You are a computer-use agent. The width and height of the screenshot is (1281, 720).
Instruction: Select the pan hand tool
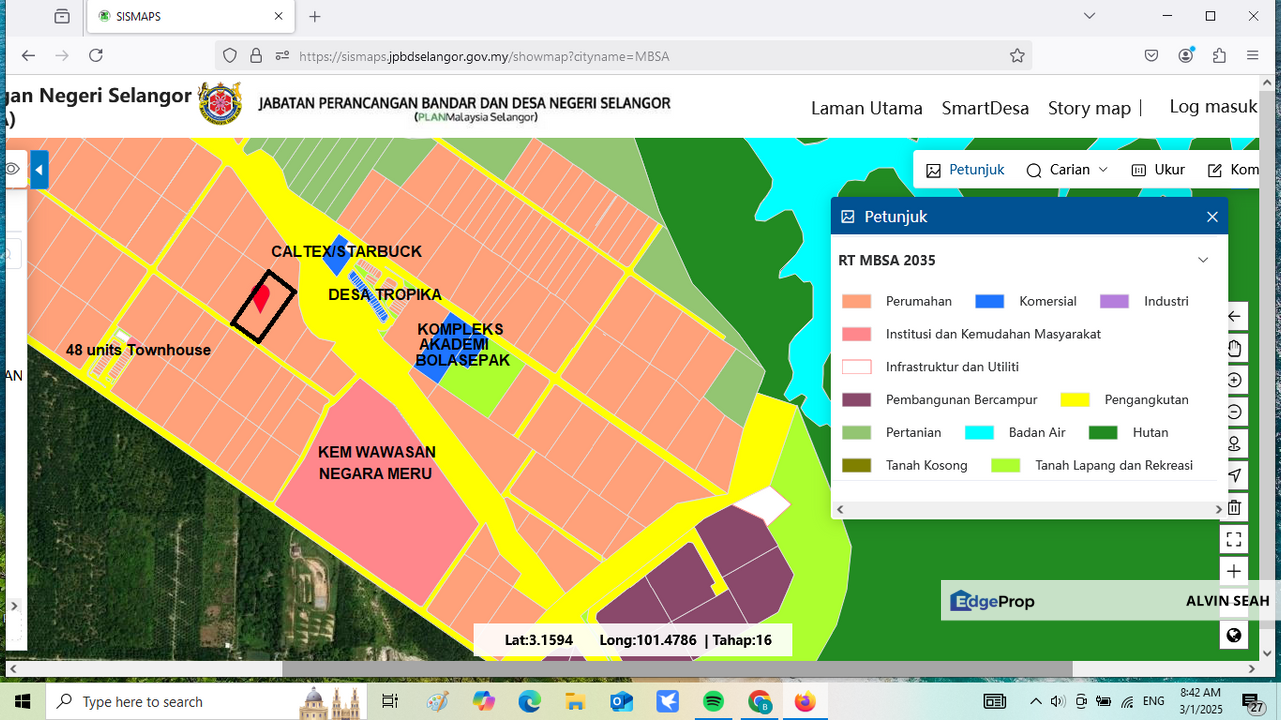[x=1234, y=348]
